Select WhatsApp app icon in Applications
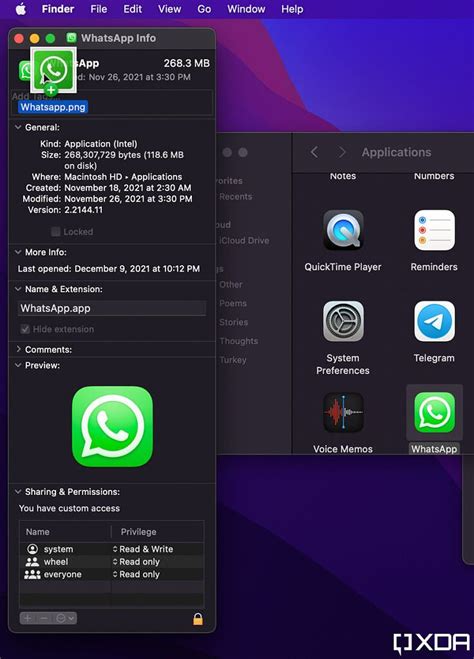The width and height of the screenshot is (474, 659). [434, 412]
